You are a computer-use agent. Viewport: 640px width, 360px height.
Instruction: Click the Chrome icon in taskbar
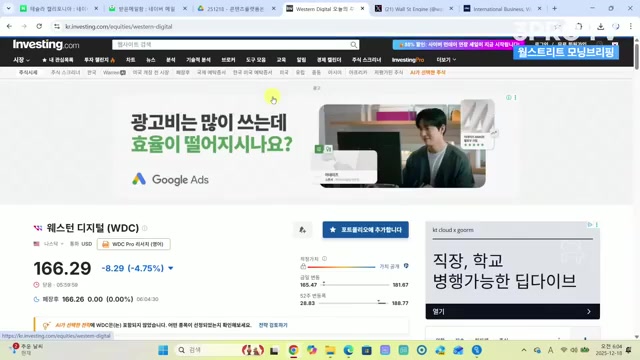[x=293, y=350]
